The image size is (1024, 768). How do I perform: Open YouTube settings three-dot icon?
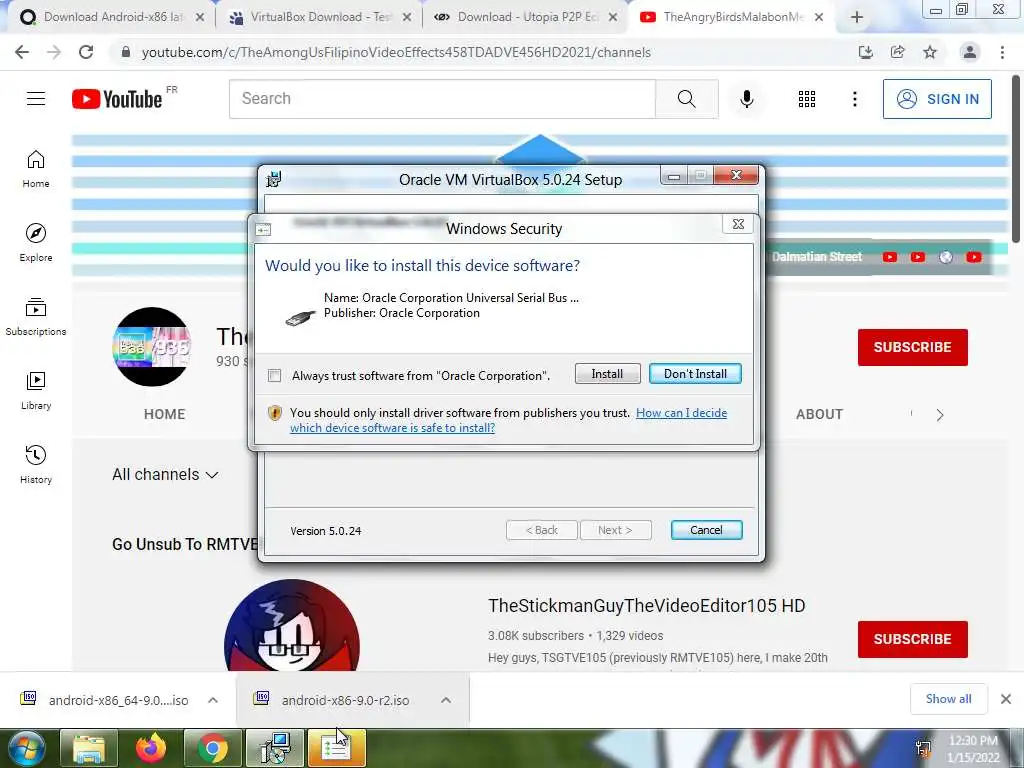point(854,99)
